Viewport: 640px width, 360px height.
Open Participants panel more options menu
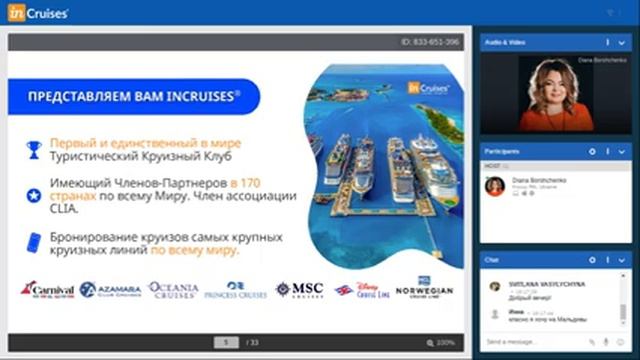607,151
